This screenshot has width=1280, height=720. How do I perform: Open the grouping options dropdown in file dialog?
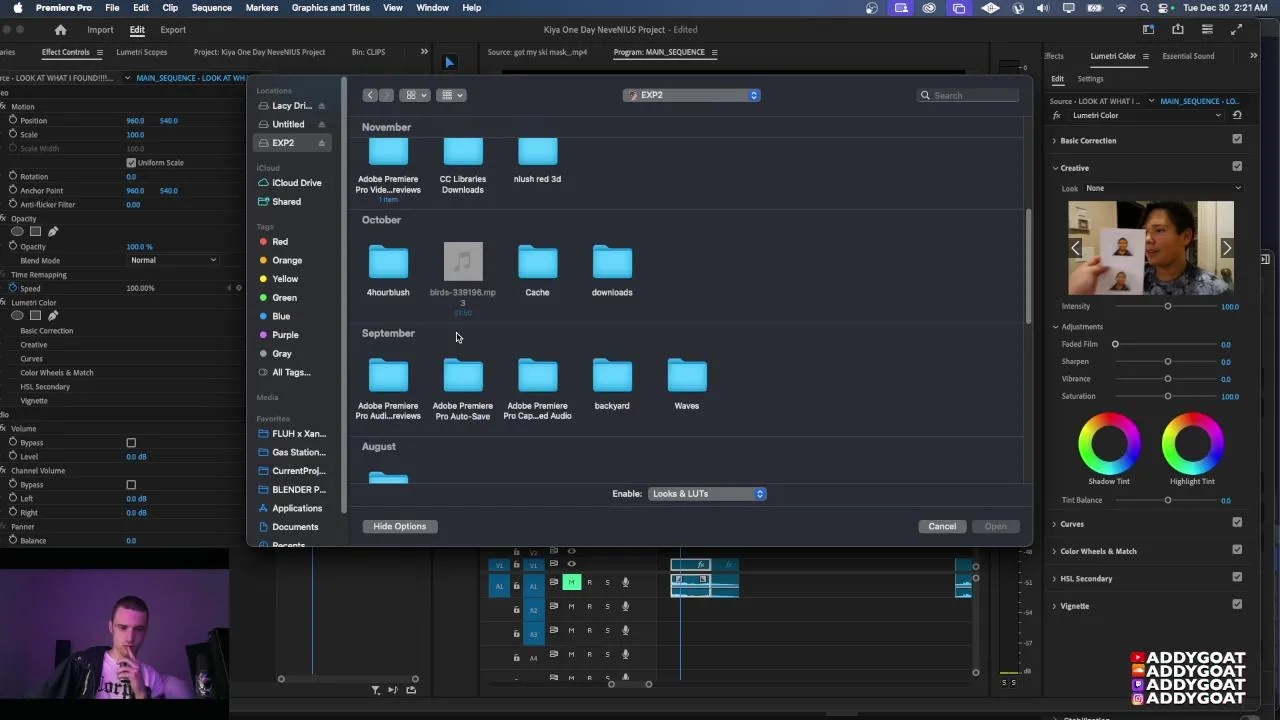(x=451, y=95)
